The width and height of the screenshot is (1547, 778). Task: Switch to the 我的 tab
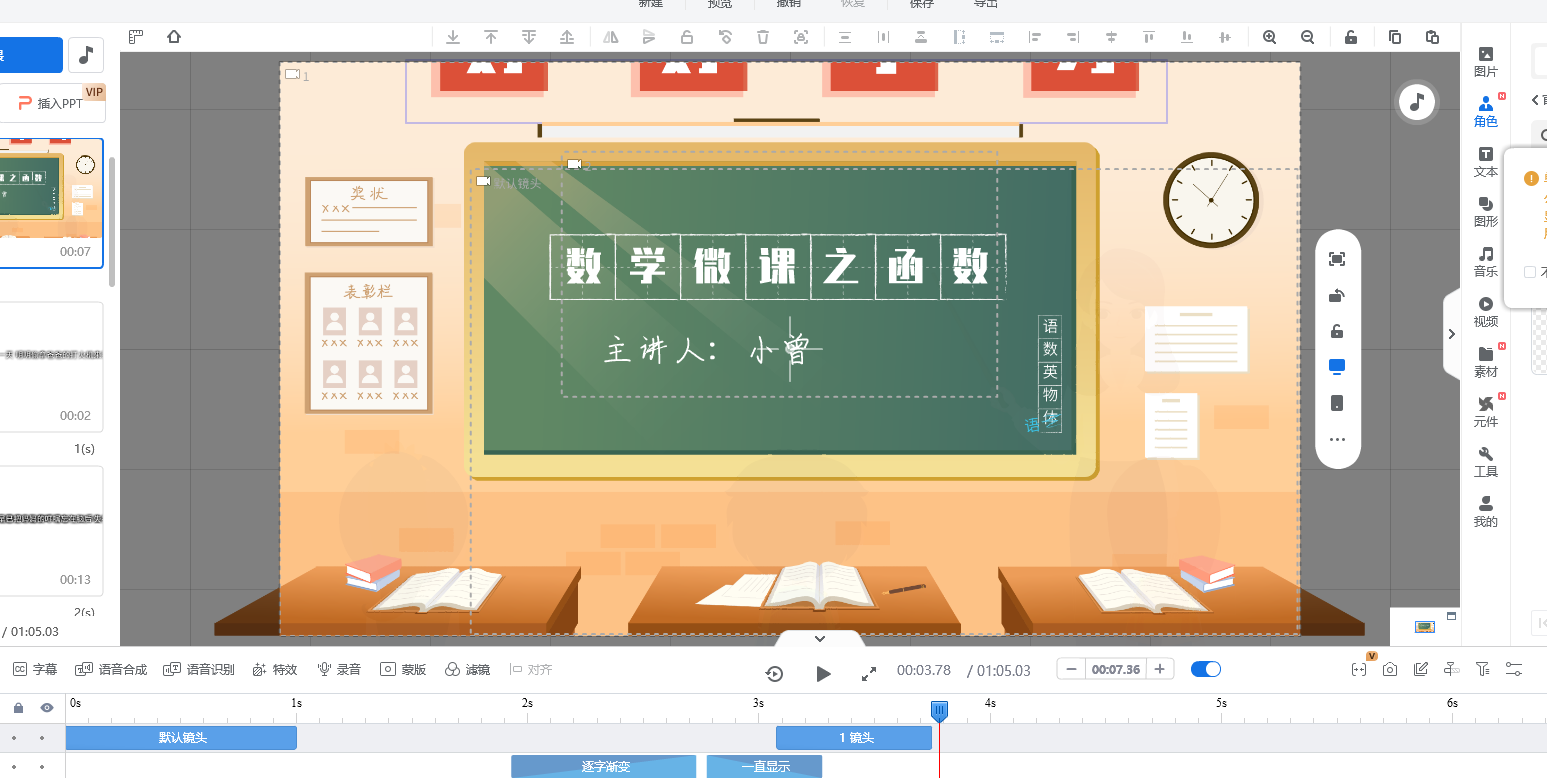point(1486,511)
